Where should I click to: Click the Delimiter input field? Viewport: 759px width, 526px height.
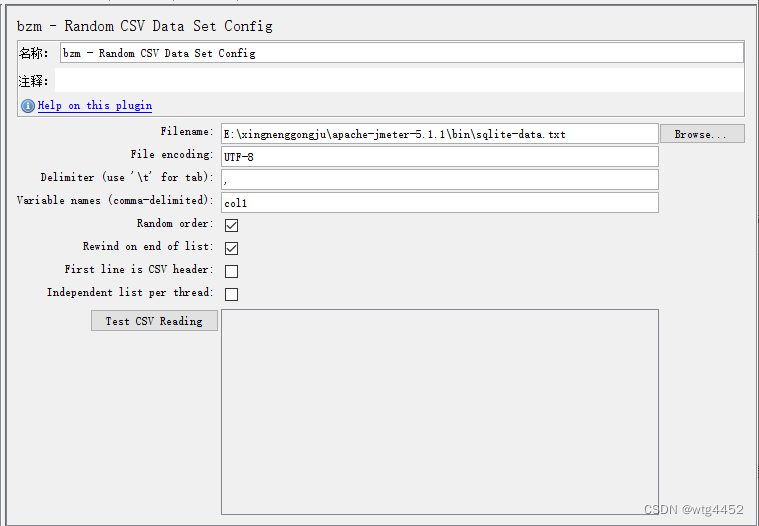click(x=440, y=180)
